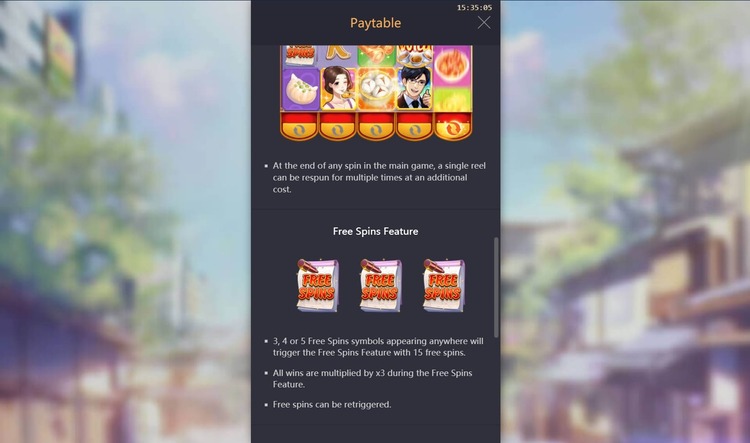The width and height of the screenshot is (750, 443).
Task: Click the Free Spins Feature heading
Action: [x=375, y=231]
